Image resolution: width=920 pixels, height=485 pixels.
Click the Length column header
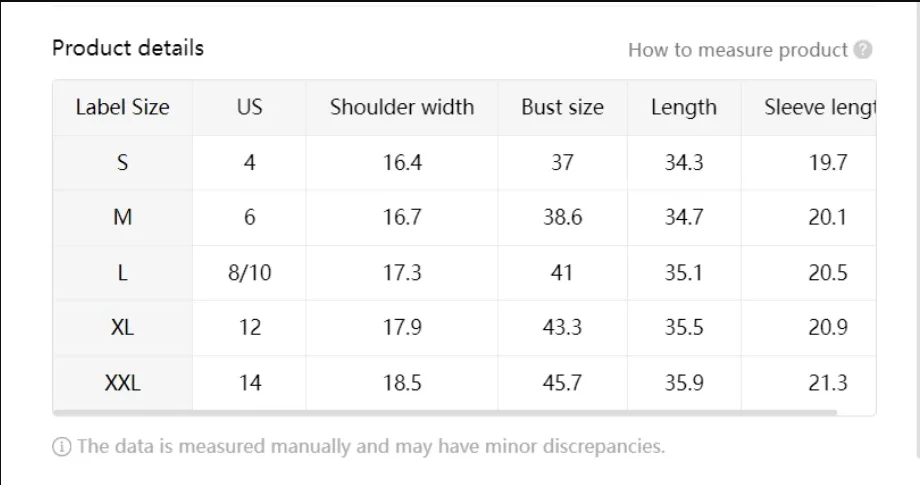tap(684, 107)
